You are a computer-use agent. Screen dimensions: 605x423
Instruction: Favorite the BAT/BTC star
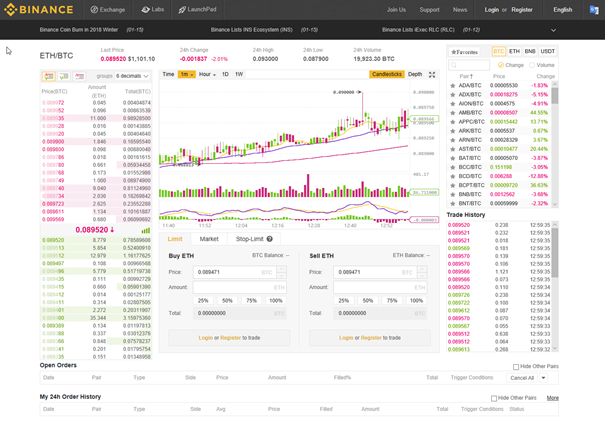(x=453, y=158)
